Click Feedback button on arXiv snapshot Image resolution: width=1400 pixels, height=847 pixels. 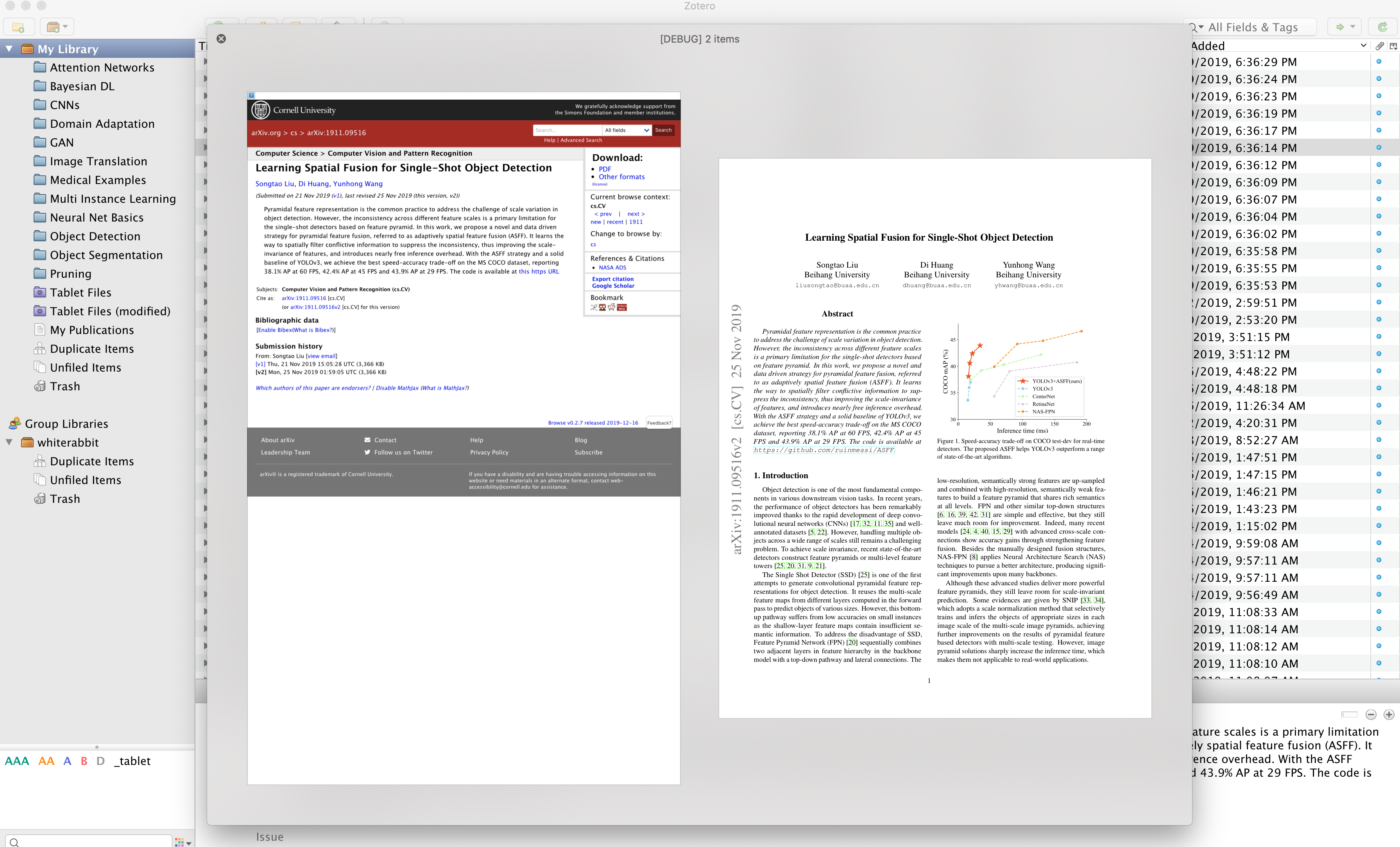659,423
